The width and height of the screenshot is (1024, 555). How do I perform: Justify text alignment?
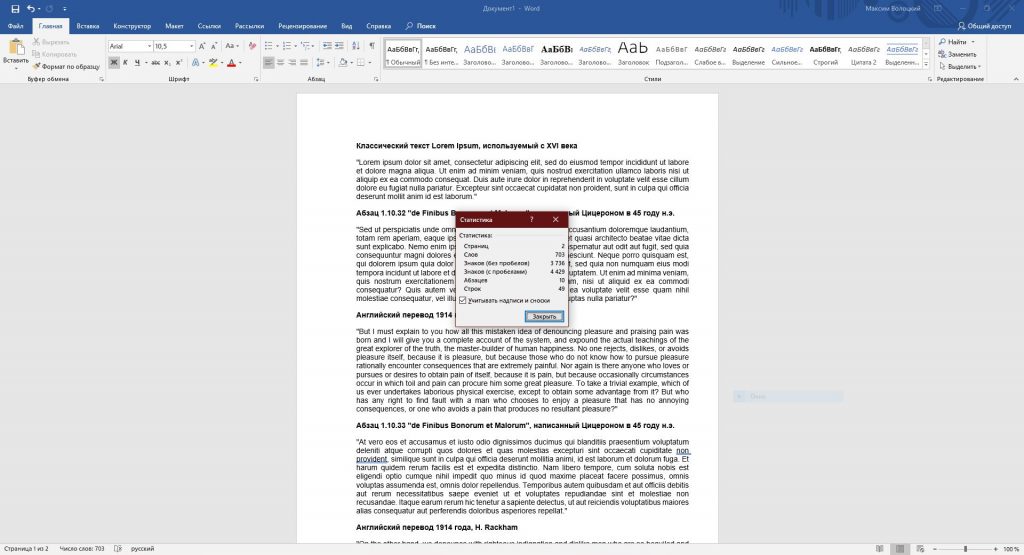point(304,63)
